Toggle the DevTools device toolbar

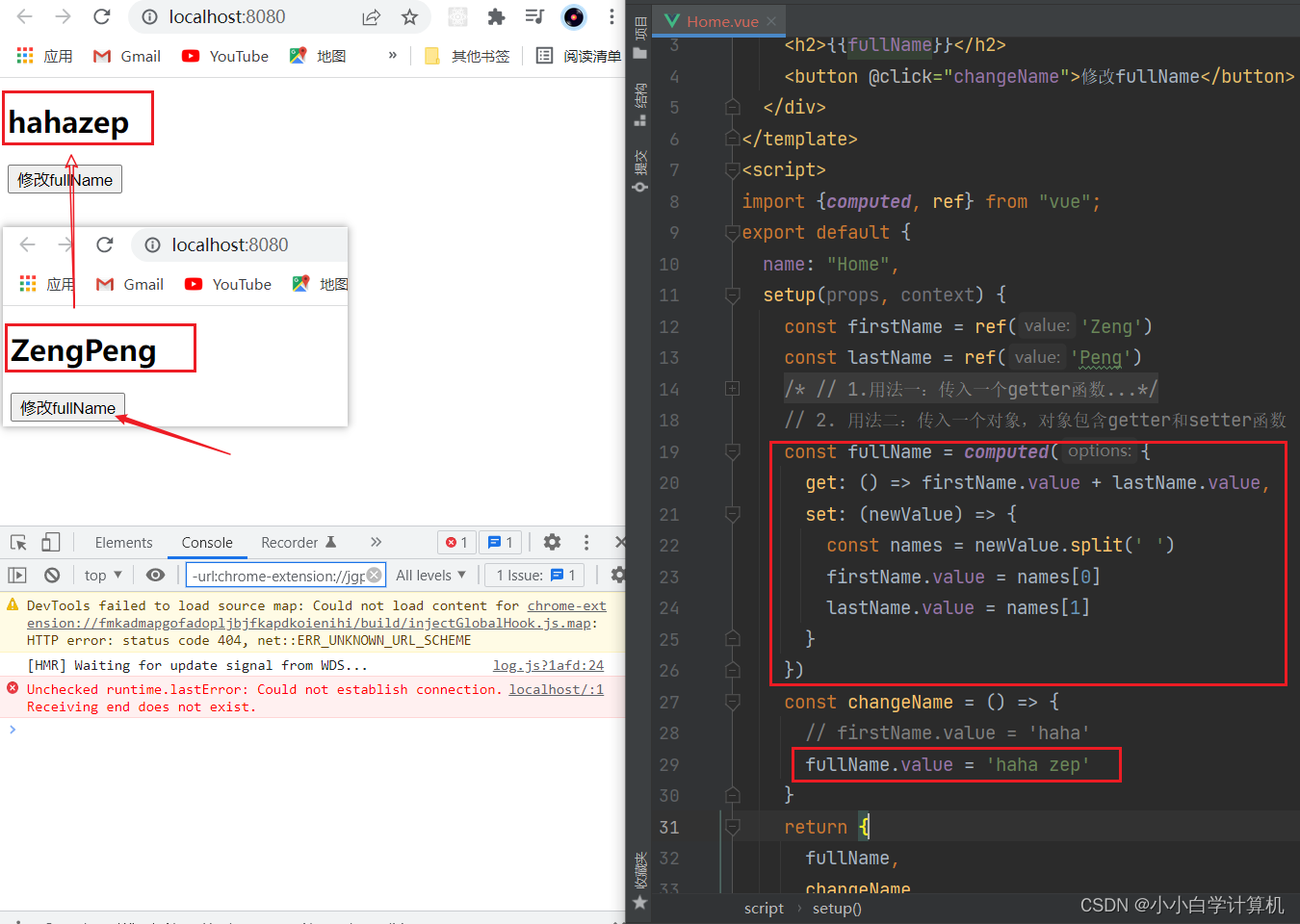(51, 542)
